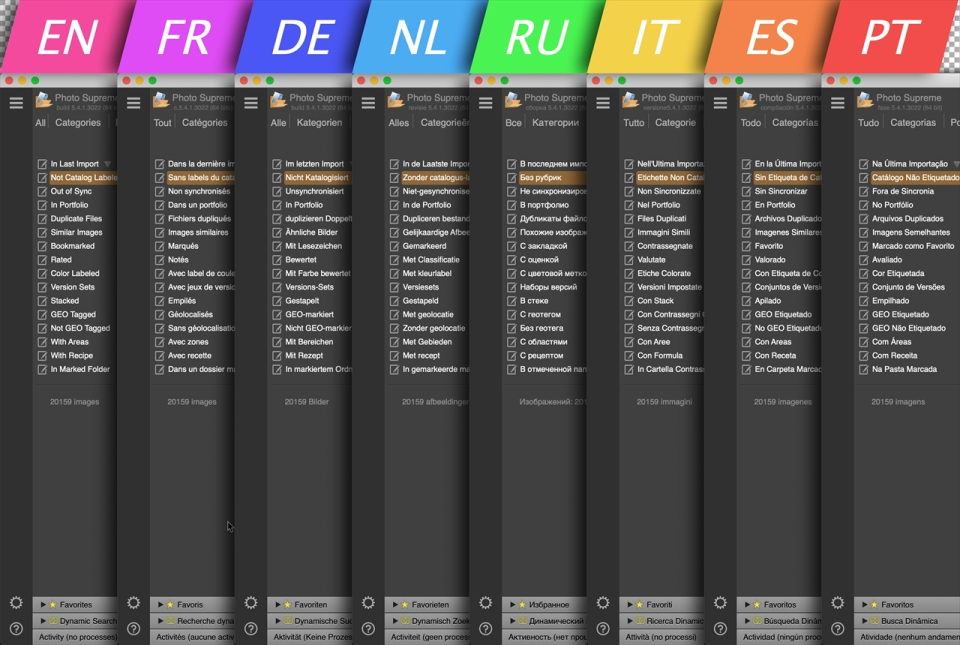
Task: Expand the Favoriti section
Action: point(630,605)
